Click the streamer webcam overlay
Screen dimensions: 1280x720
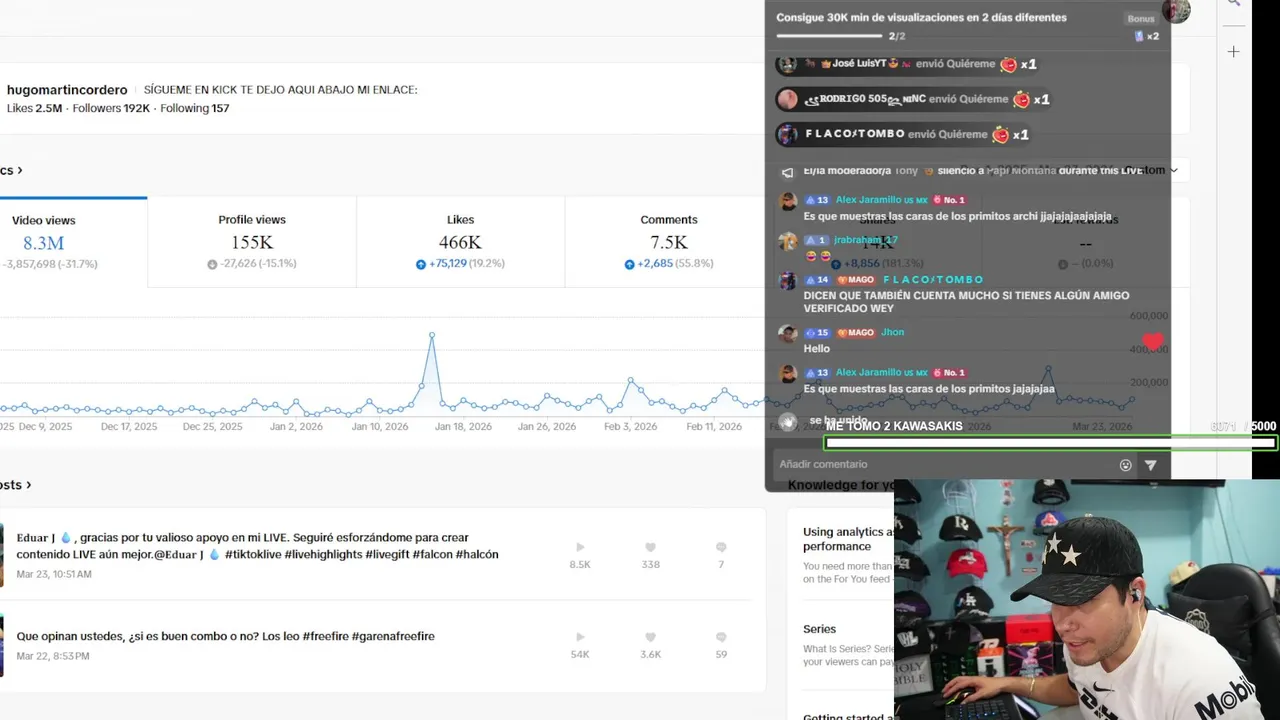point(1087,599)
